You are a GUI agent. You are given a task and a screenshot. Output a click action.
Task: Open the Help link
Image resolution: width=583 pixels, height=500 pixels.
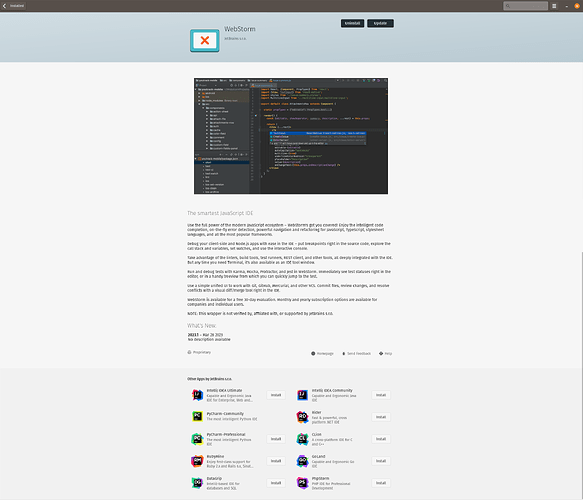[385, 353]
